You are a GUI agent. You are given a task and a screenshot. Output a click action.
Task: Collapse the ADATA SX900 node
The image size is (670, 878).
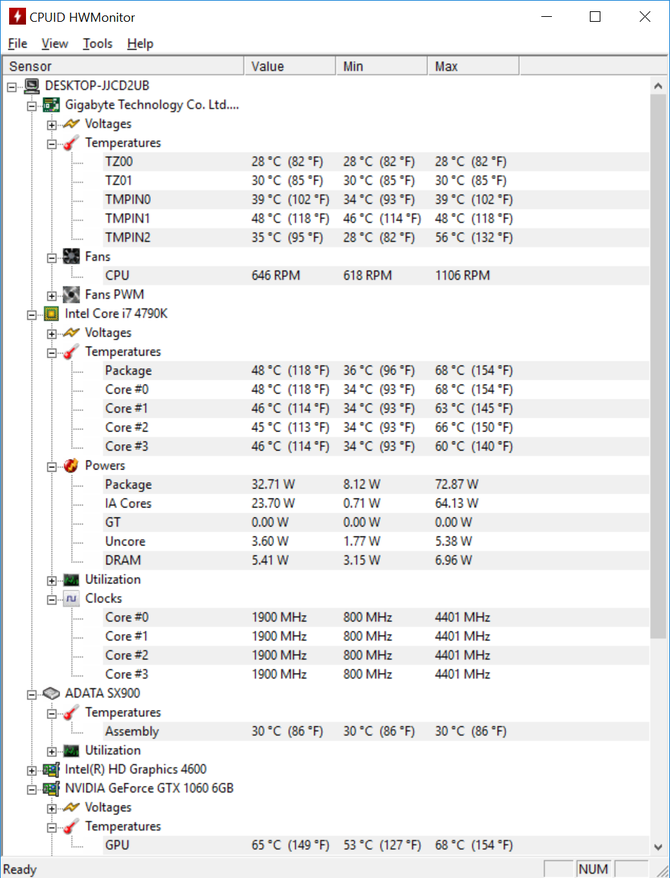tap(32, 694)
